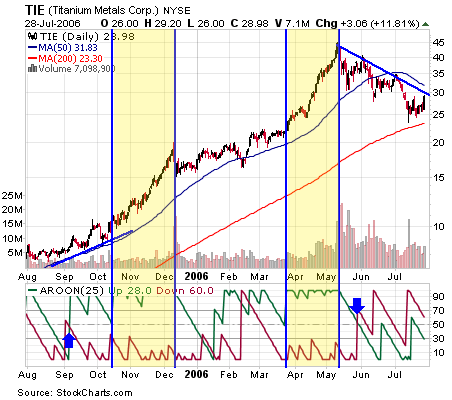Click the green 'Up 28.0' Aroon value
Viewport: 452px width, 400px height.
pyautogui.click(x=130, y=291)
